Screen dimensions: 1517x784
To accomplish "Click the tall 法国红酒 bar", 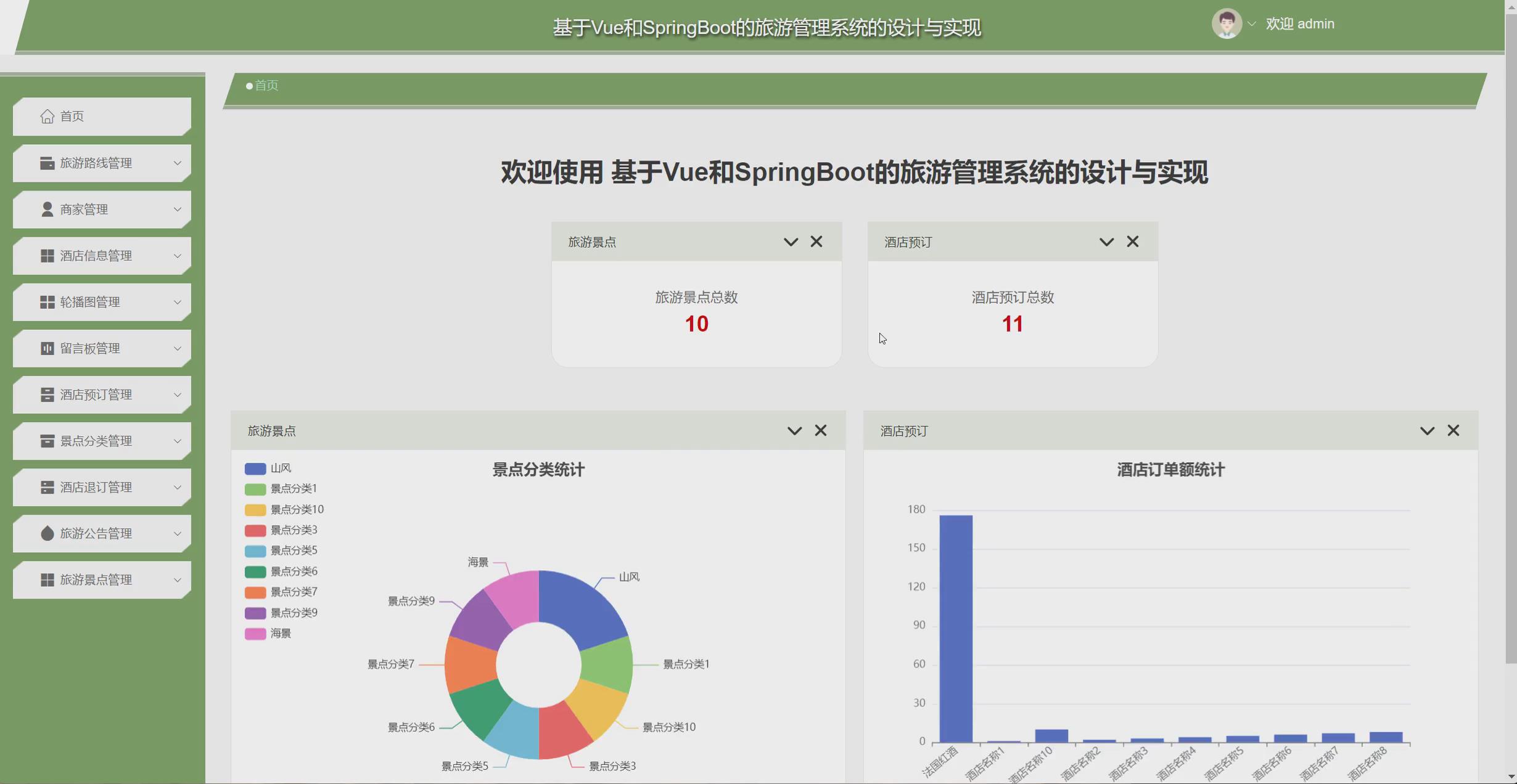I will pos(956,629).
